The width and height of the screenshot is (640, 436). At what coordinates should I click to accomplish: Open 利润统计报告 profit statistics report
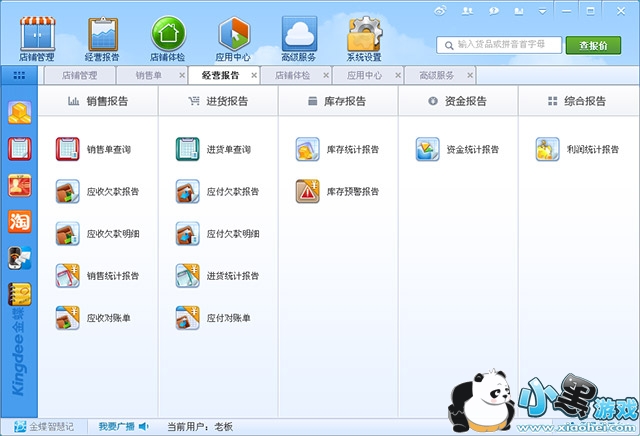577,149
